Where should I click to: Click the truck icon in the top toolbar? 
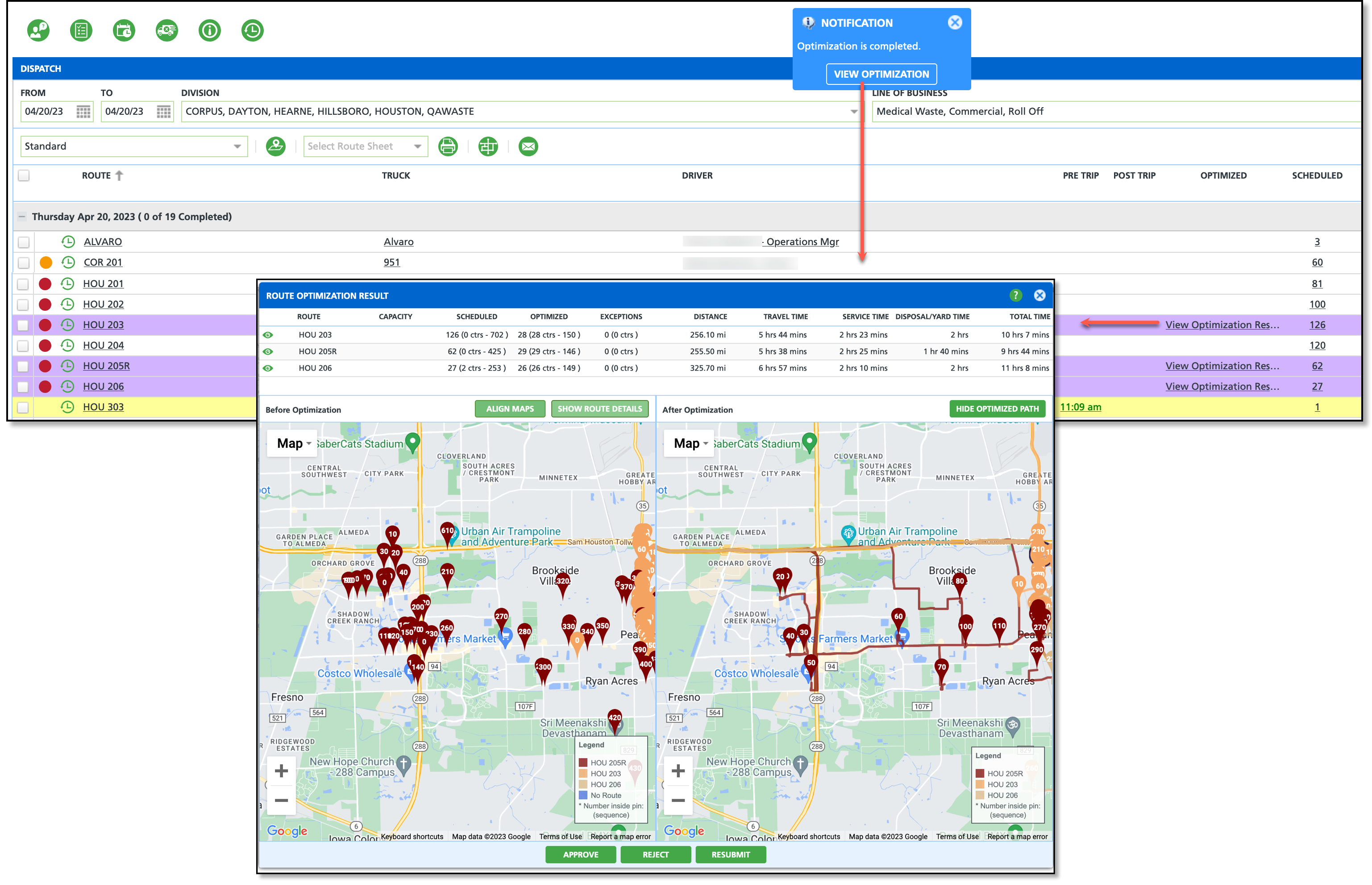click(x=166, y=30)
